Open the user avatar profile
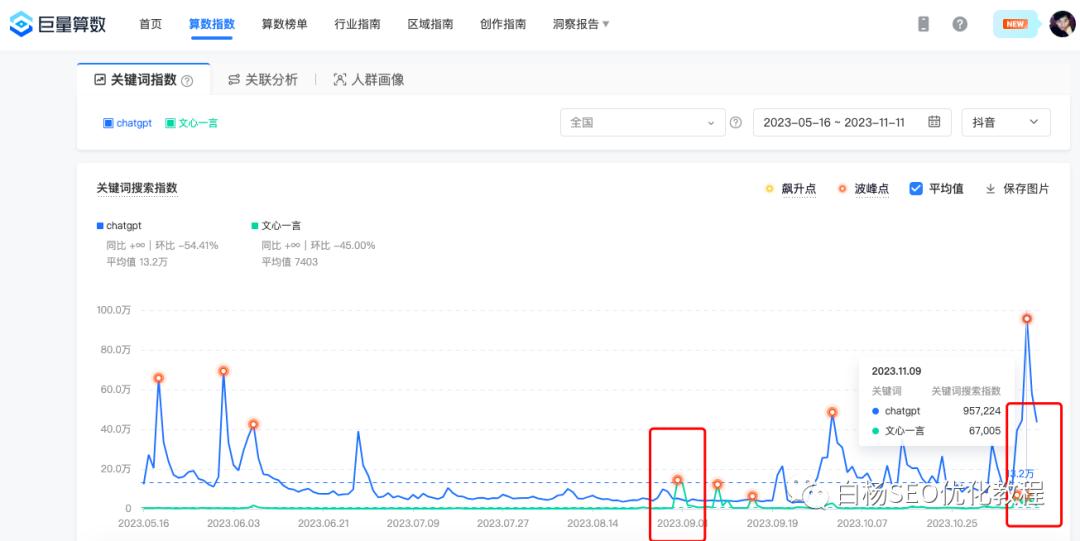This screenshot has width=1080, height=541. [1062, 24]
